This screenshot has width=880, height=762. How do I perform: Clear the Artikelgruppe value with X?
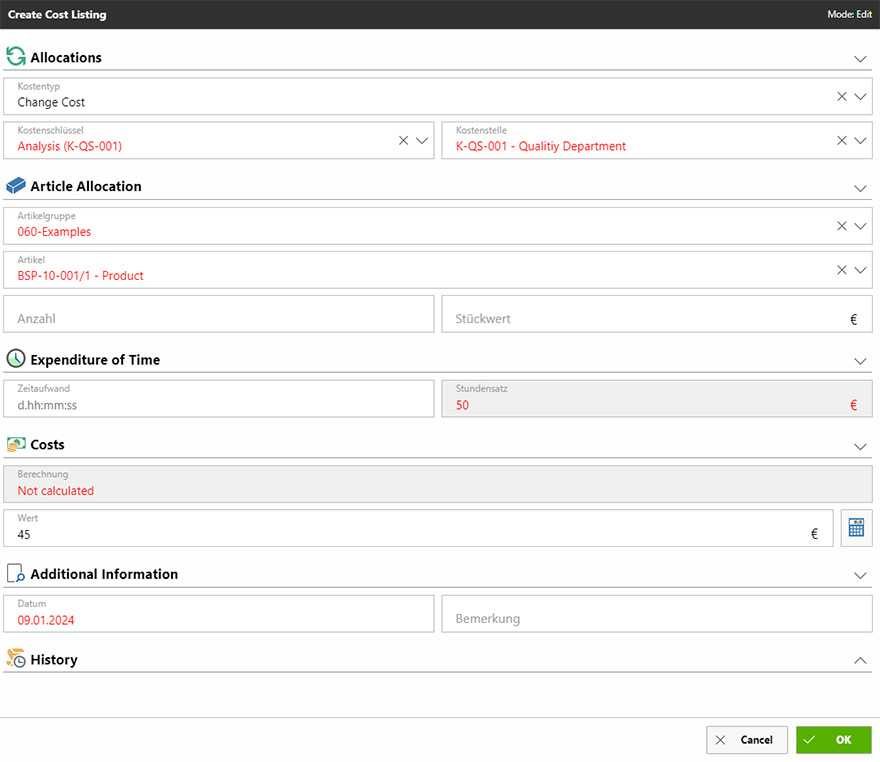click(x=842, y=226)
